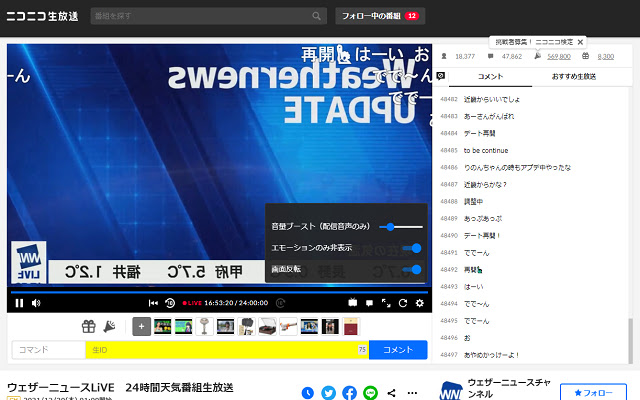The image size is (640, 400).
Task: Mute the player volume speaker icon
Action: (36, 303)
